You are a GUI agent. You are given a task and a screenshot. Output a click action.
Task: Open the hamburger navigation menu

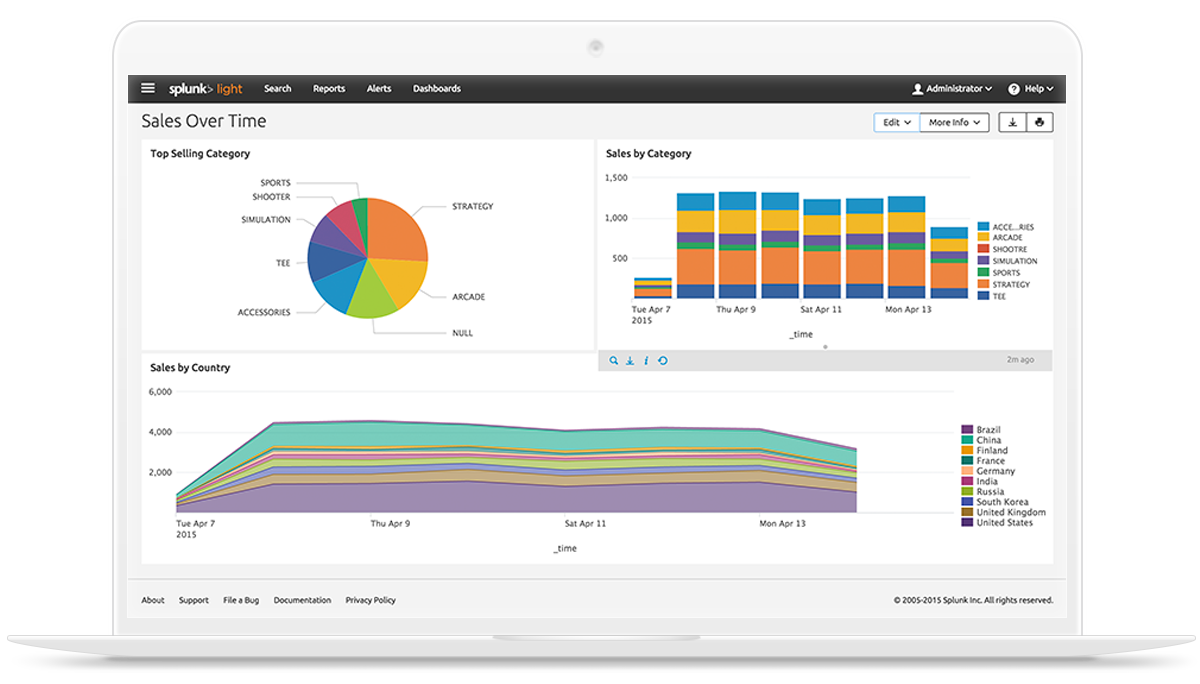[148, 88]
